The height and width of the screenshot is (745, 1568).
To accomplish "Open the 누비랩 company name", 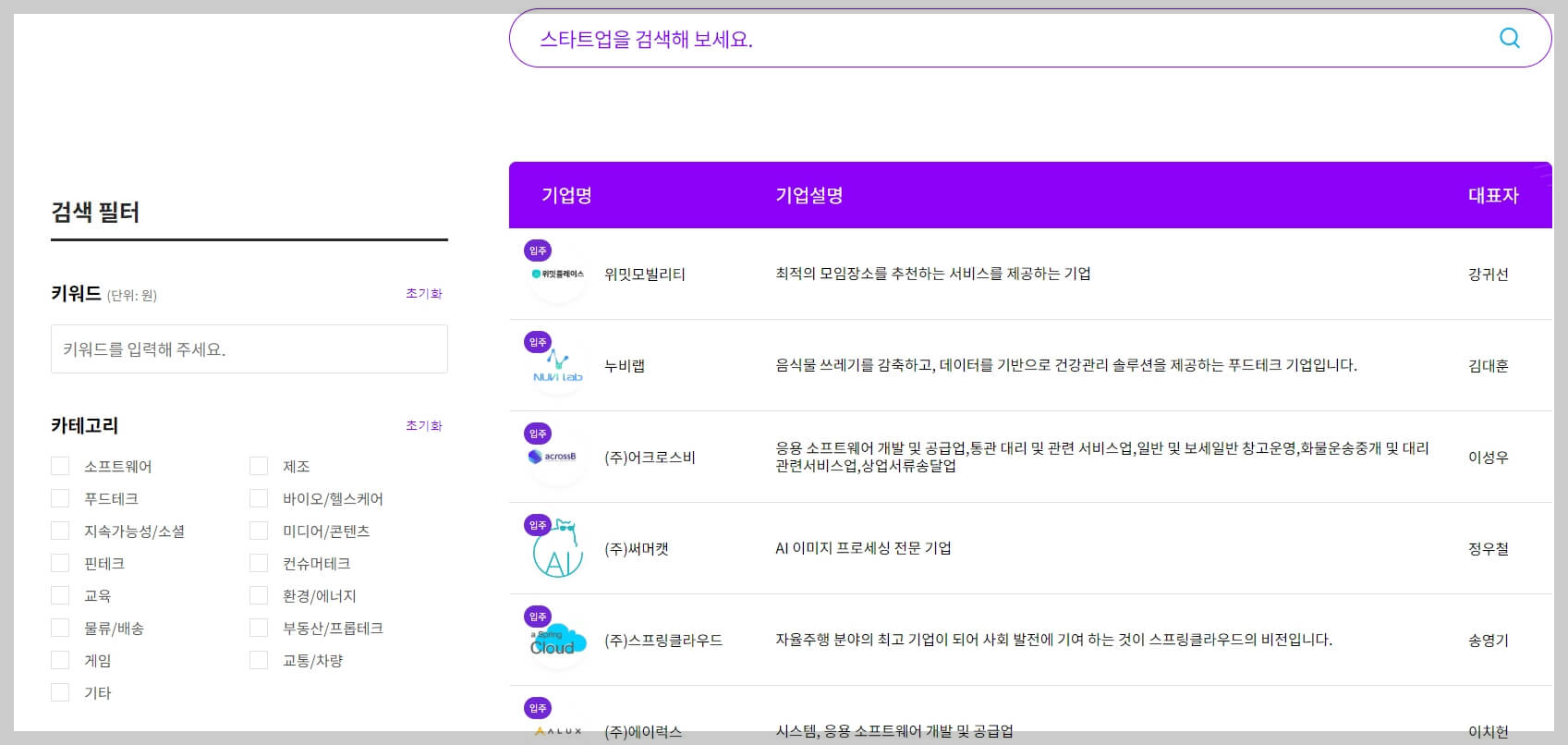I will [625, 365].
